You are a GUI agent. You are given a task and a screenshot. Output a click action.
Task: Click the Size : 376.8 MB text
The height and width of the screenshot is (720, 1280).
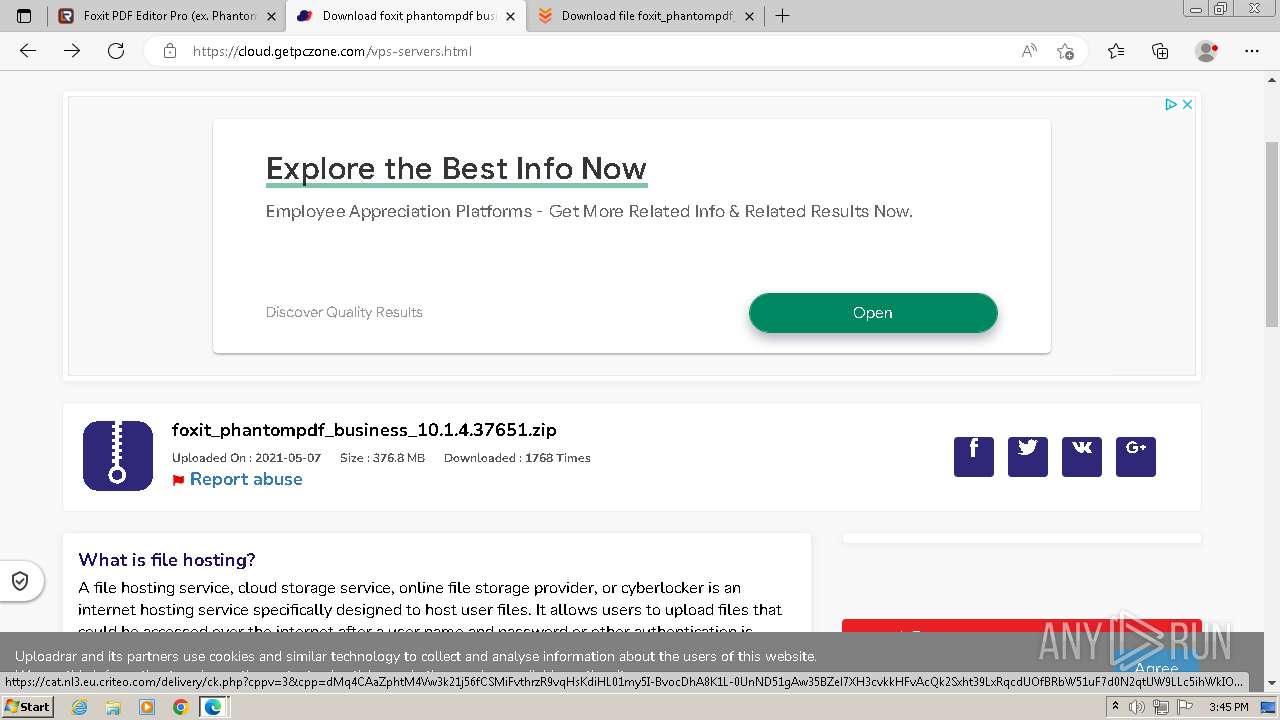coord(382,458)
